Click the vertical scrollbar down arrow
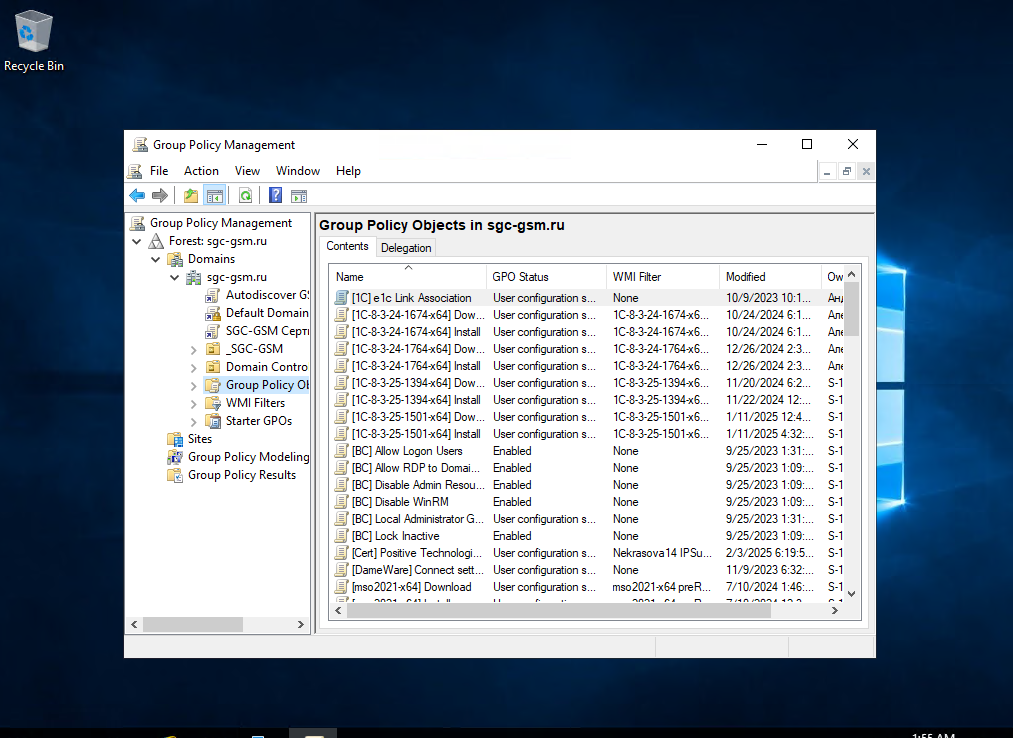The height and width of the screenshot is (738, 1013). (851, 593)
